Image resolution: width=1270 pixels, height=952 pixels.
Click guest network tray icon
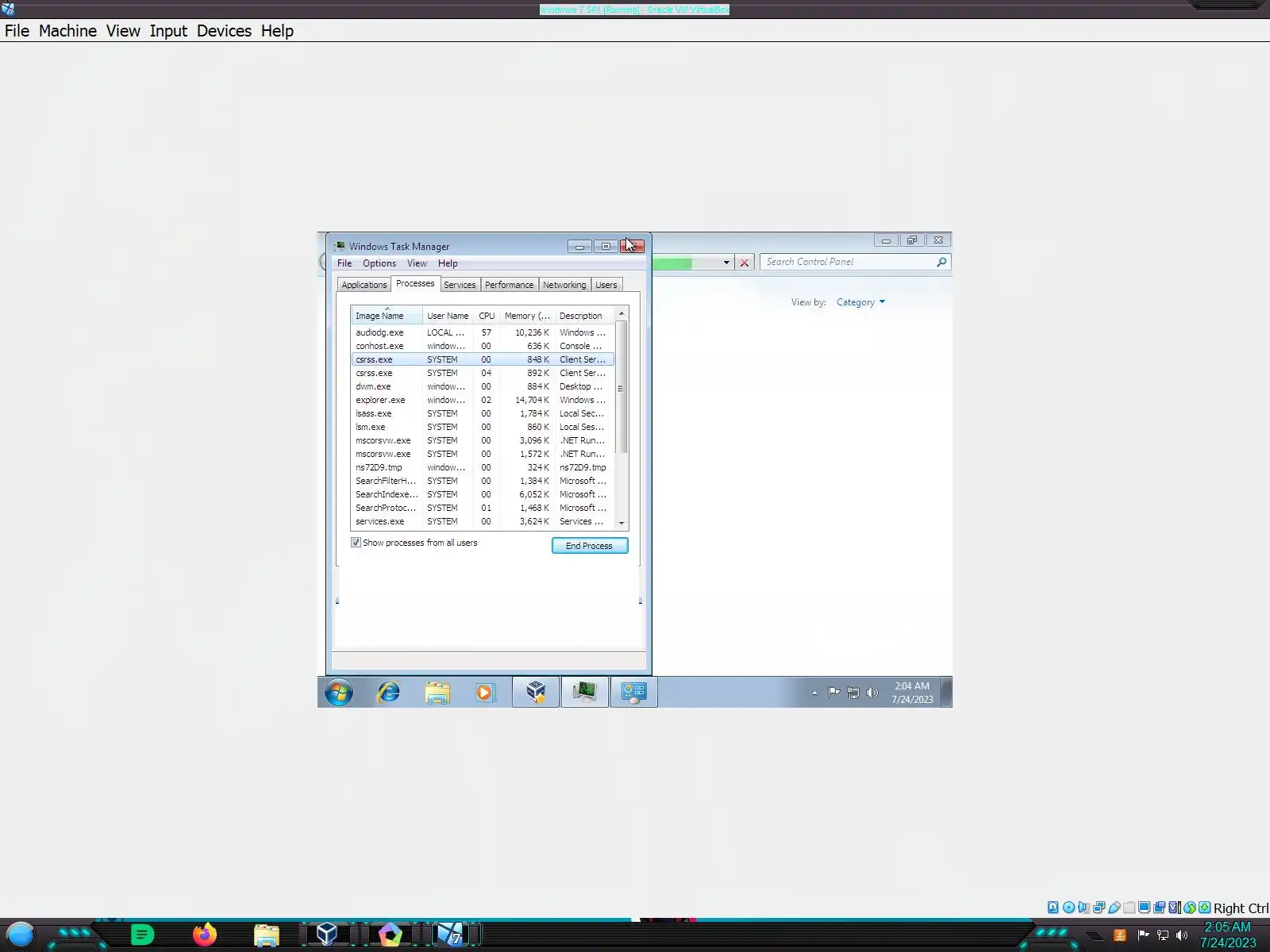click(x=853, y=693)
